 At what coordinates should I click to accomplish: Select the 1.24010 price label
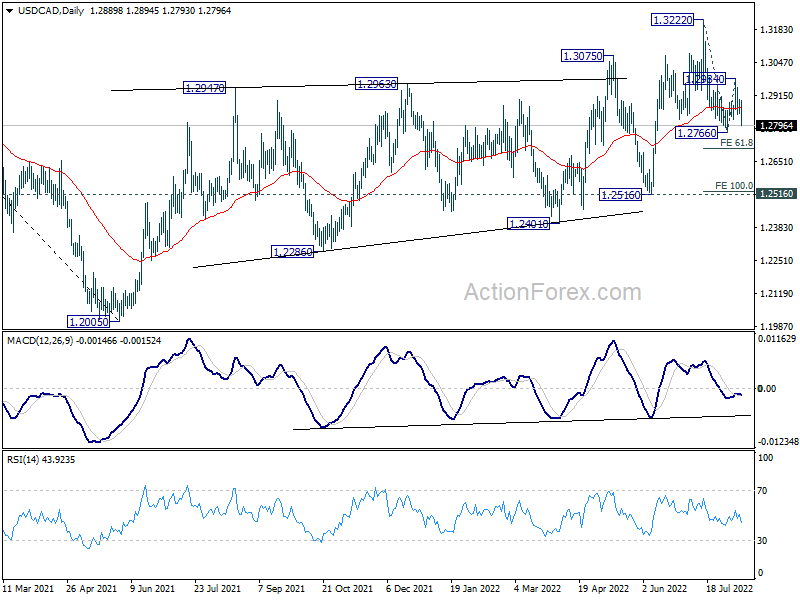[529, 223]
